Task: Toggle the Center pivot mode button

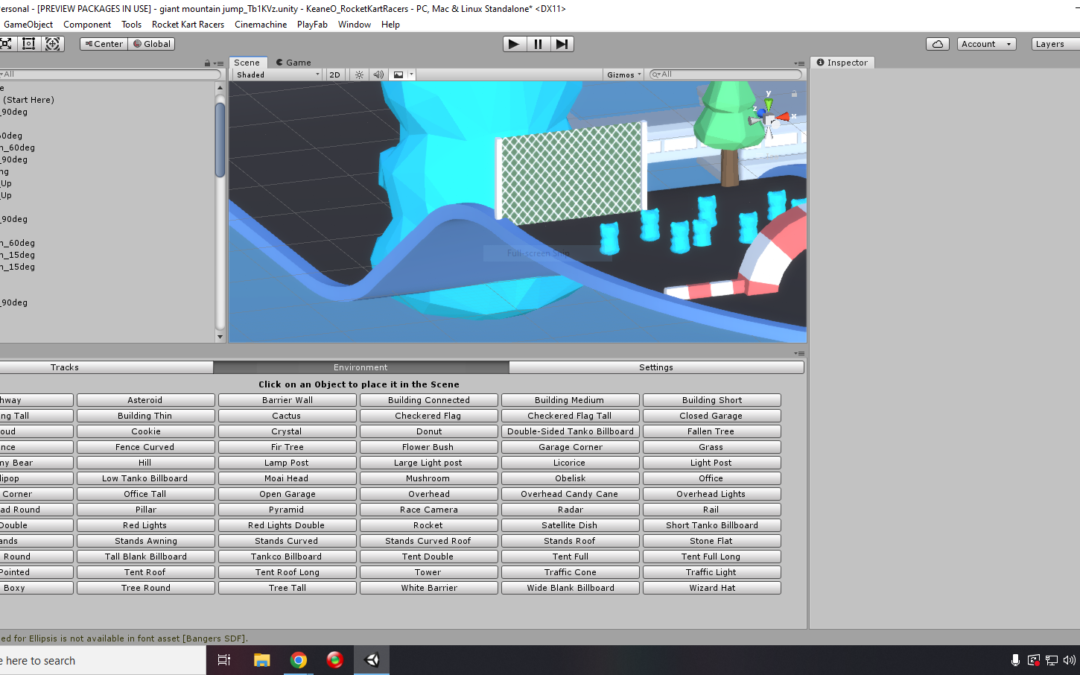Action: pos(104,43)
